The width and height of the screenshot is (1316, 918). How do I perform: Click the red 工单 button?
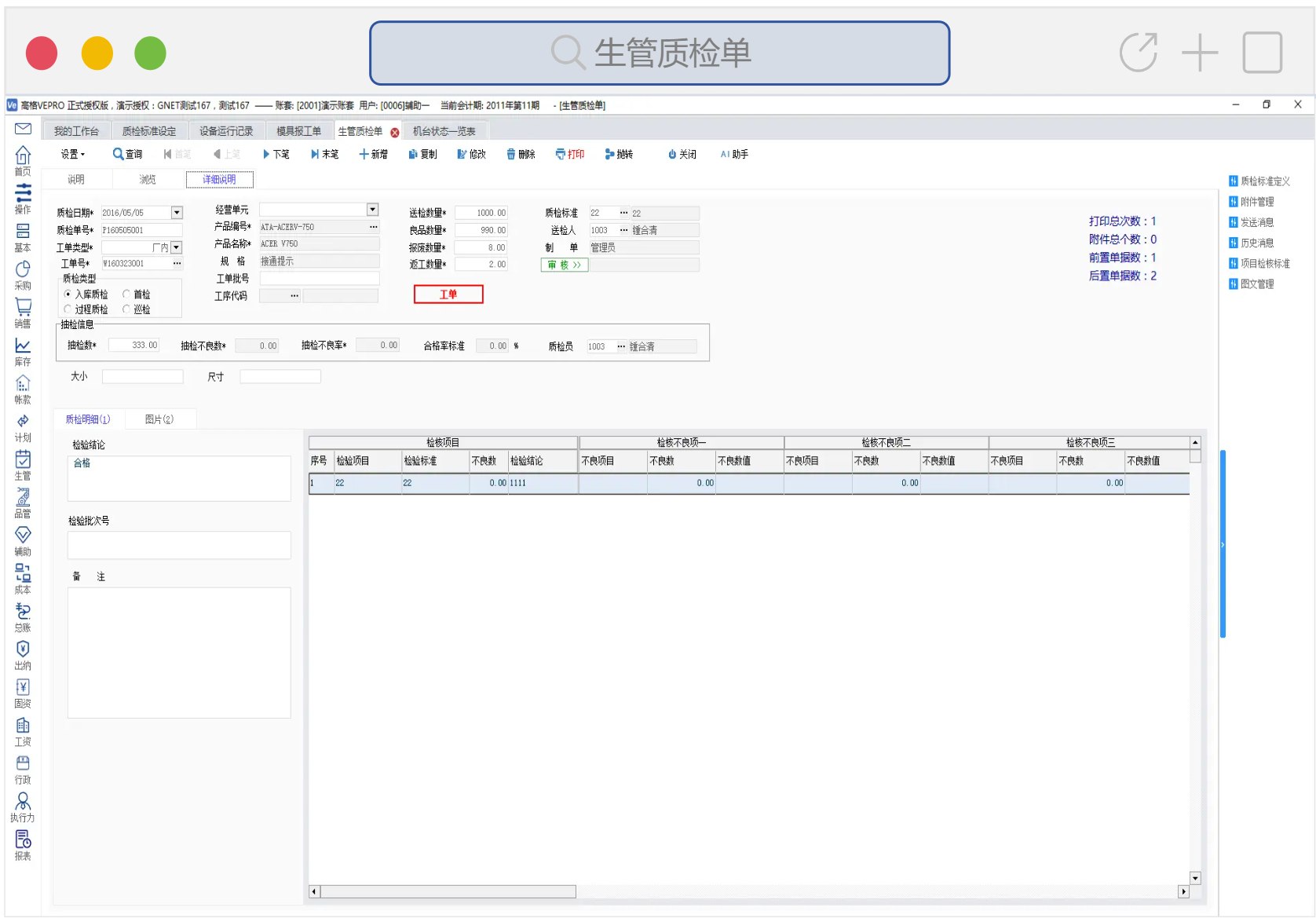(448, 294)
